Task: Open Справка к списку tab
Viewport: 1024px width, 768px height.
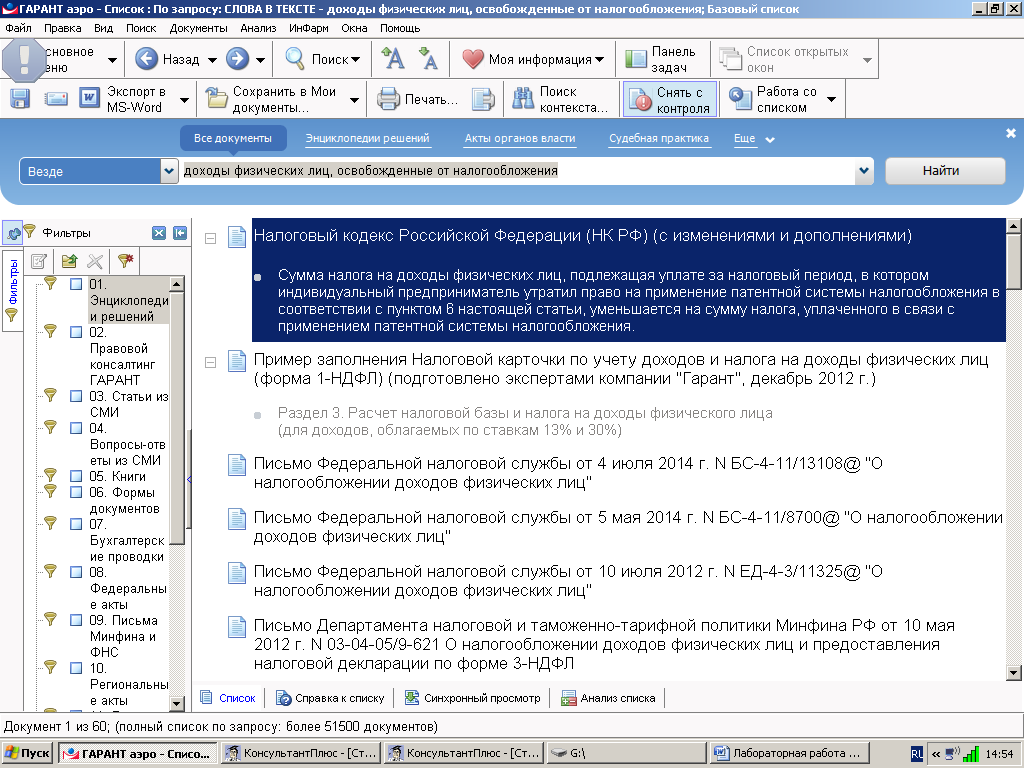Action: tap(330, 698)
